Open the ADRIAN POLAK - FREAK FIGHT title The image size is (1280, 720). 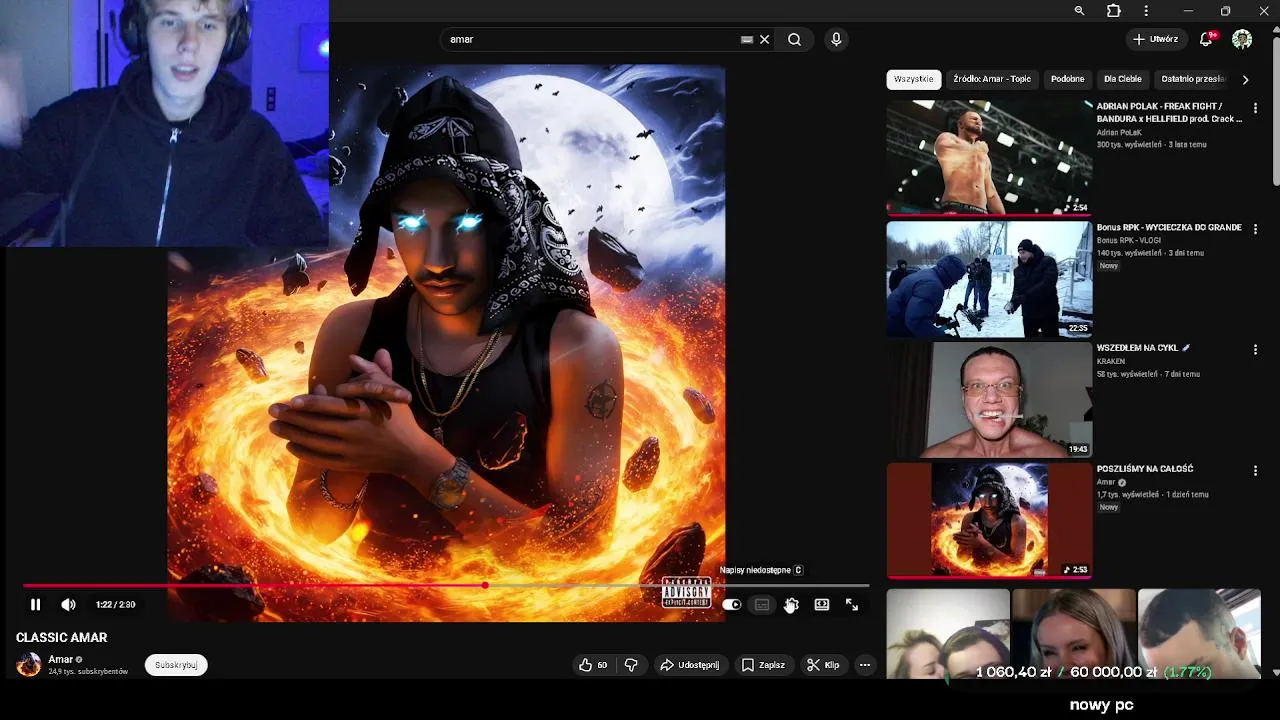click(x=1169, y=112)
